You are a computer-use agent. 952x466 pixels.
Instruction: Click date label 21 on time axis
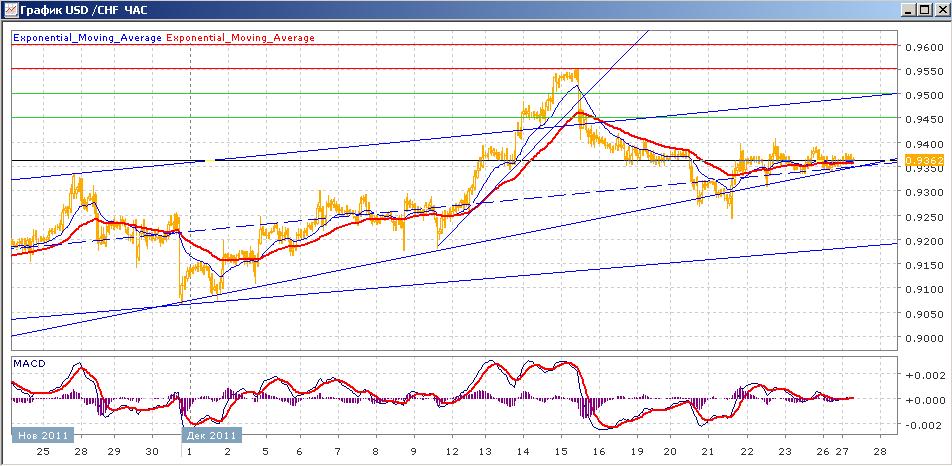pyautogui.click(x=707, y=452)
